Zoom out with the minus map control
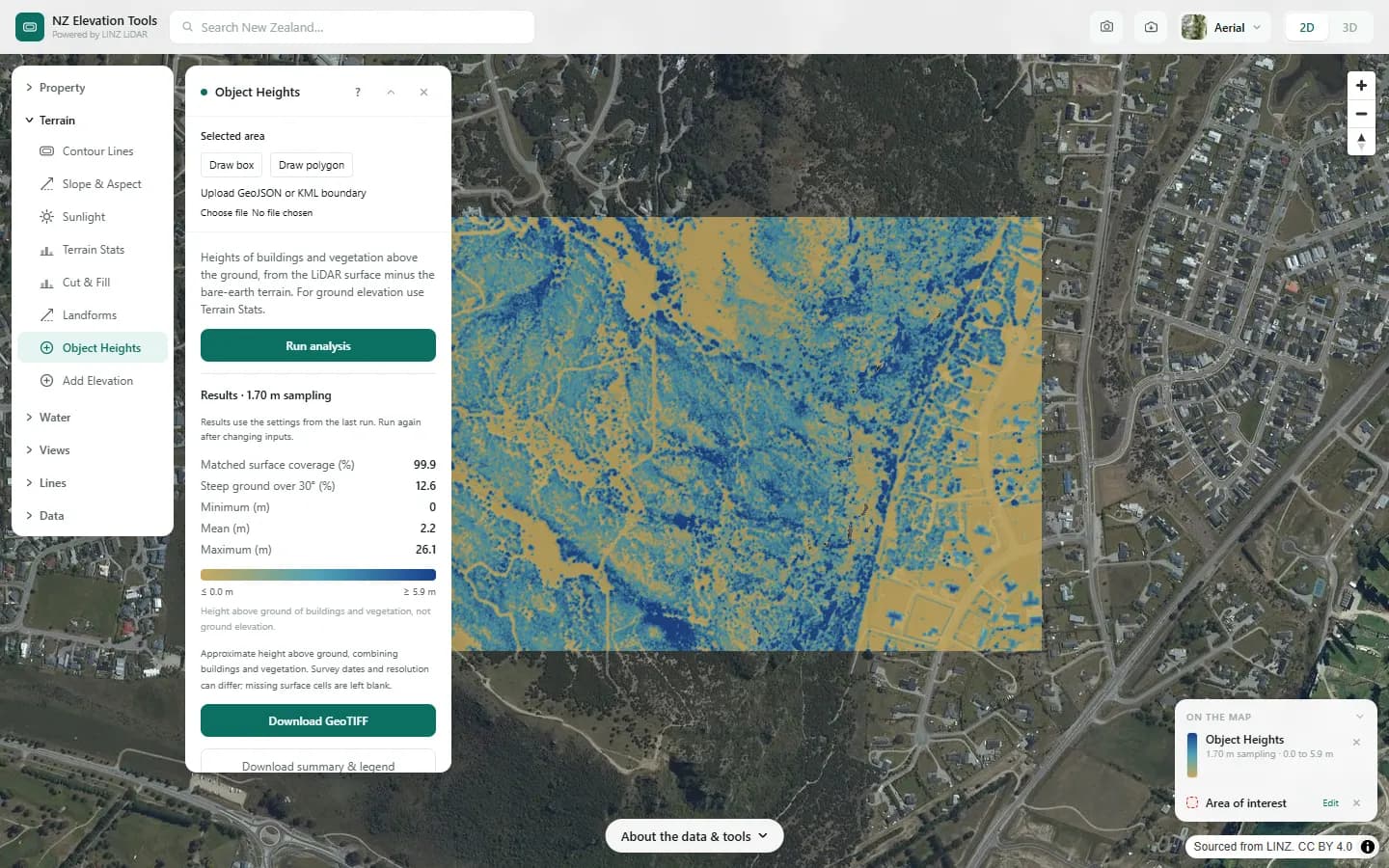Image resolution: width=1389 pixels, height=868 pixels. pyautogui.click(x=1361, y=114)
